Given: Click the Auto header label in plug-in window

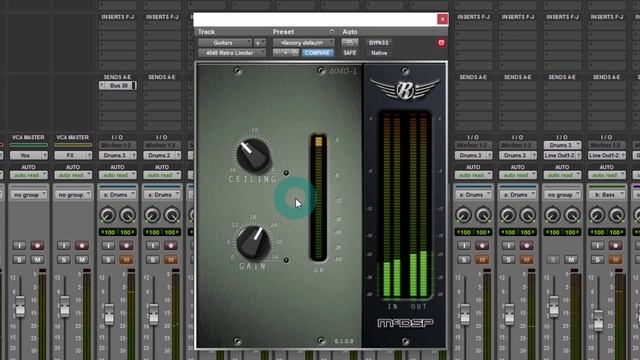Looking at the screenshot, I should [x=350, y=32].
